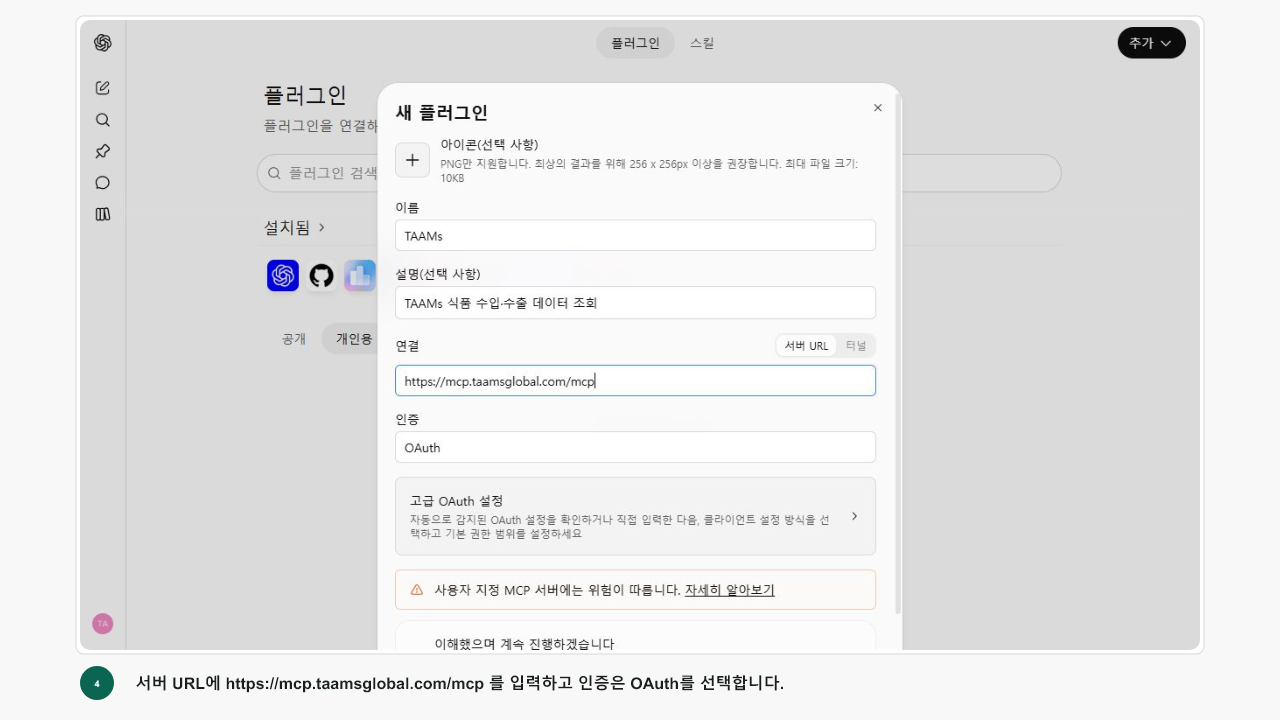Open the 자세히 알아보기 link

pos(730,590)
